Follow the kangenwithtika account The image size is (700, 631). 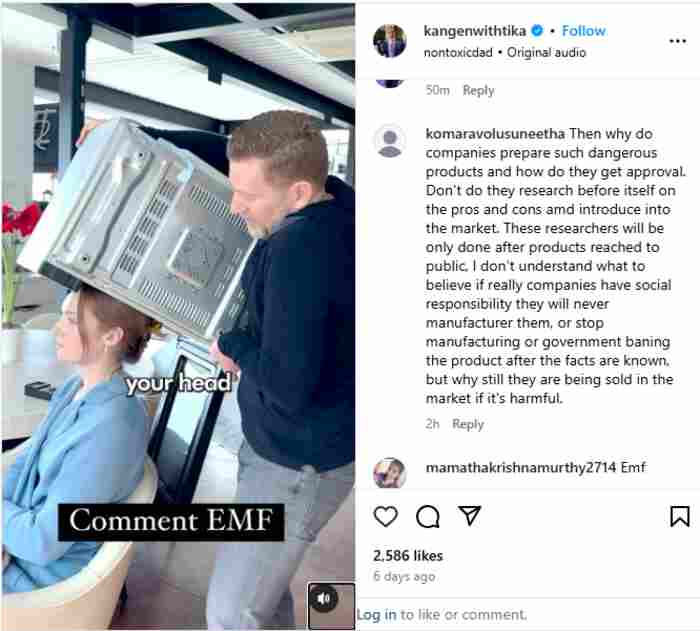[583, 31]
